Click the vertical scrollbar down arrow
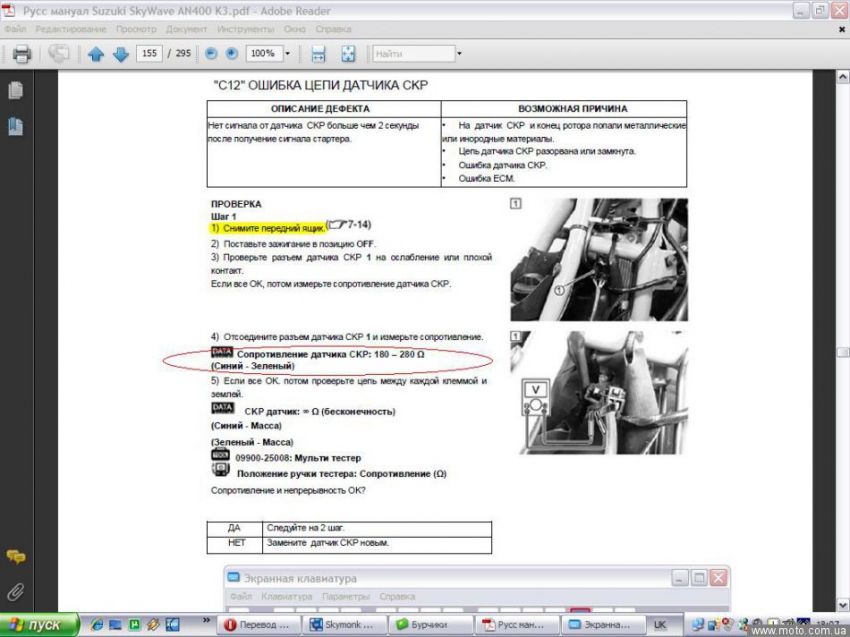The height and width of the screenshot is (637, 850). tap(843, 604)
